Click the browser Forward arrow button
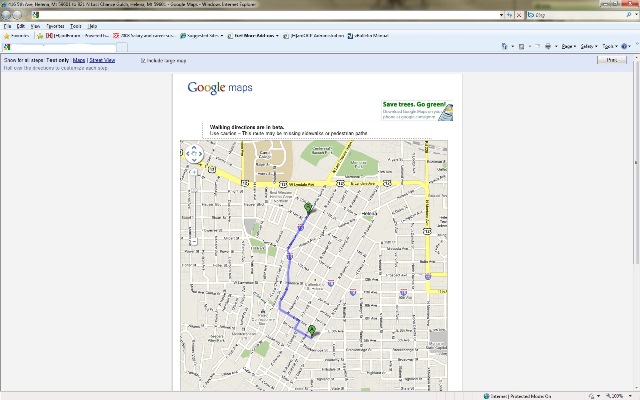This screenshot has width=640, height=400. tap(18, 15)
